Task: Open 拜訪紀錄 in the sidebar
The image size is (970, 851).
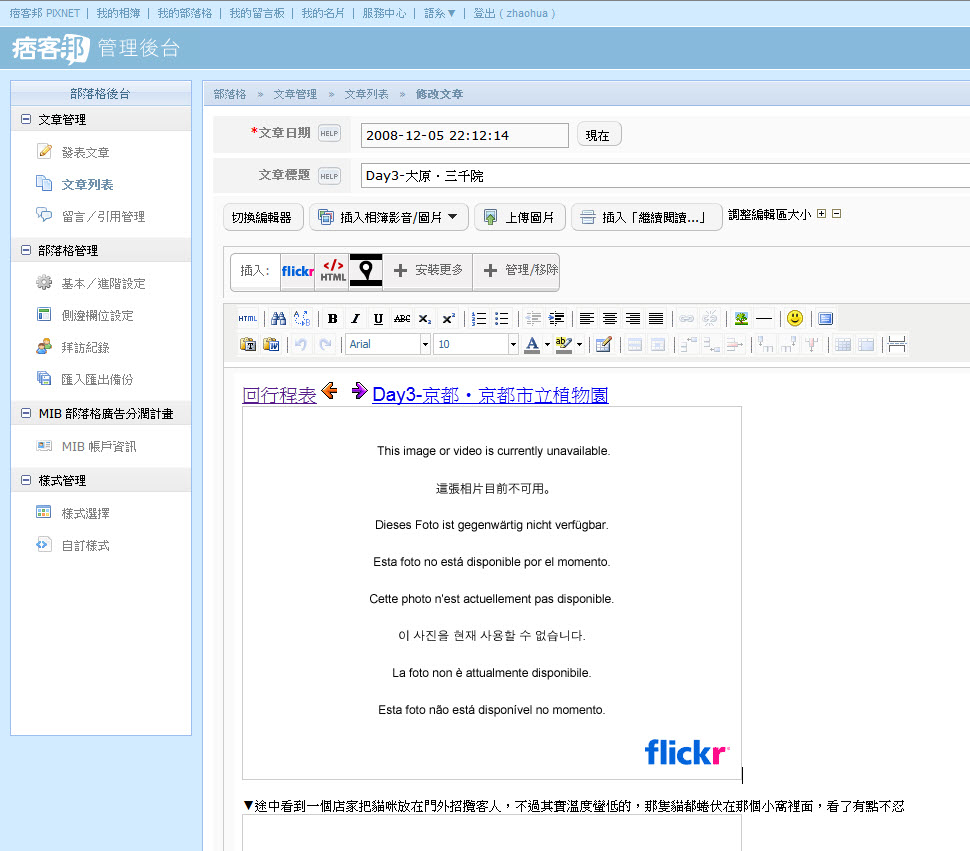Action: pyautogui.click(x=85, y=348)
